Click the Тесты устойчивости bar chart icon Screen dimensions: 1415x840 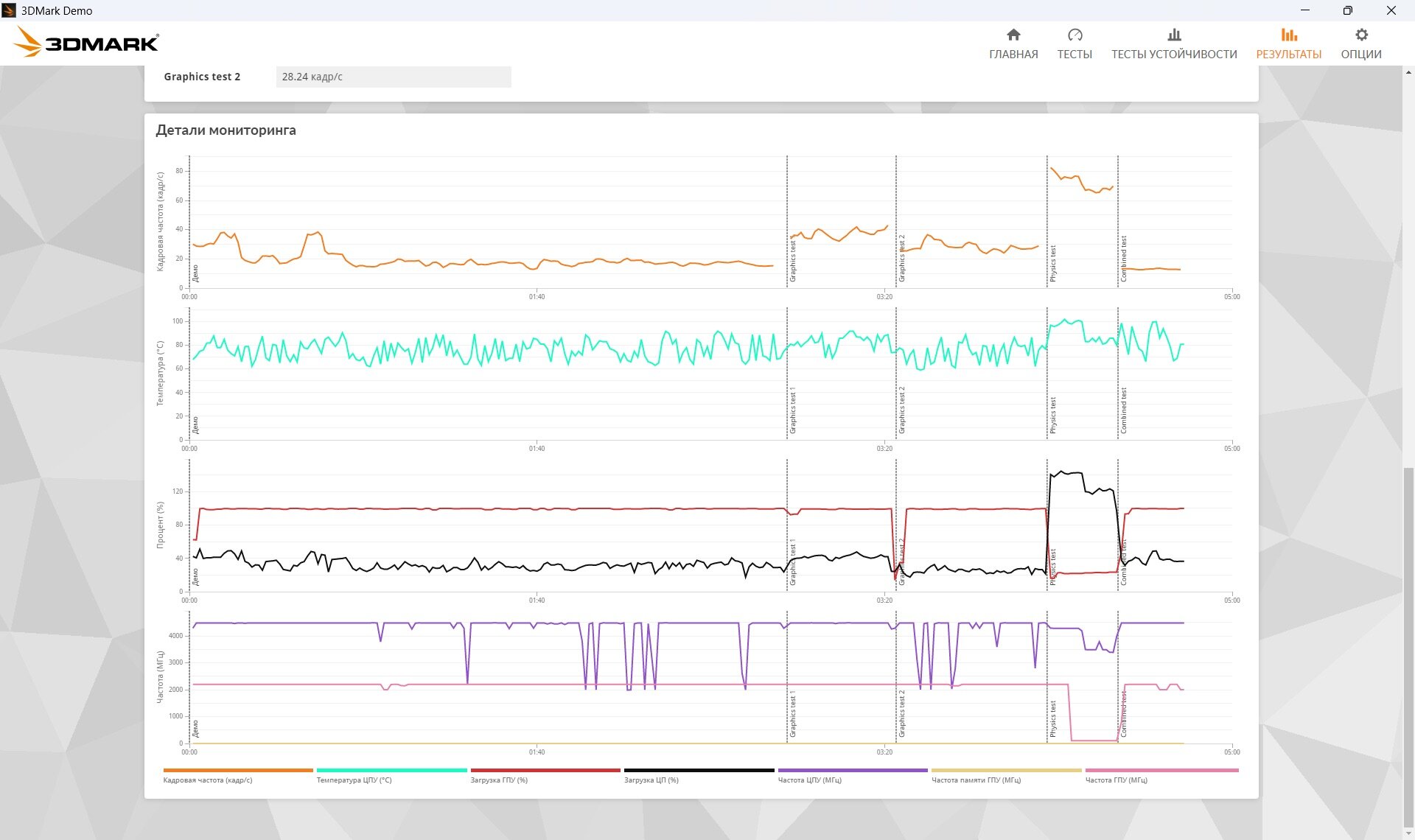point(1174,35)
